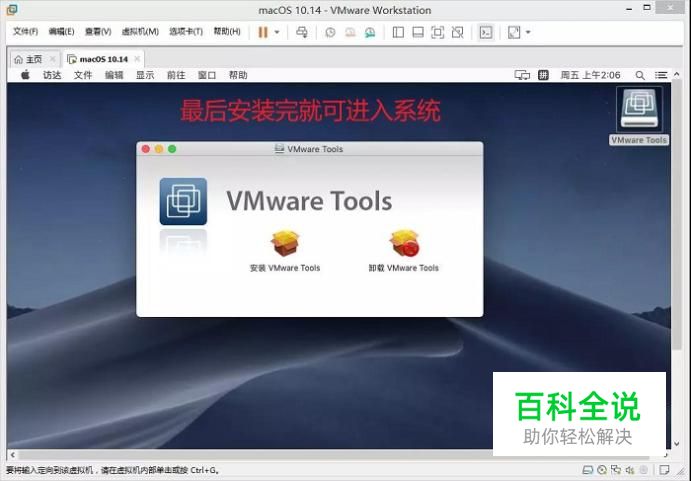Close the macOS 10.14 tab

137,59
